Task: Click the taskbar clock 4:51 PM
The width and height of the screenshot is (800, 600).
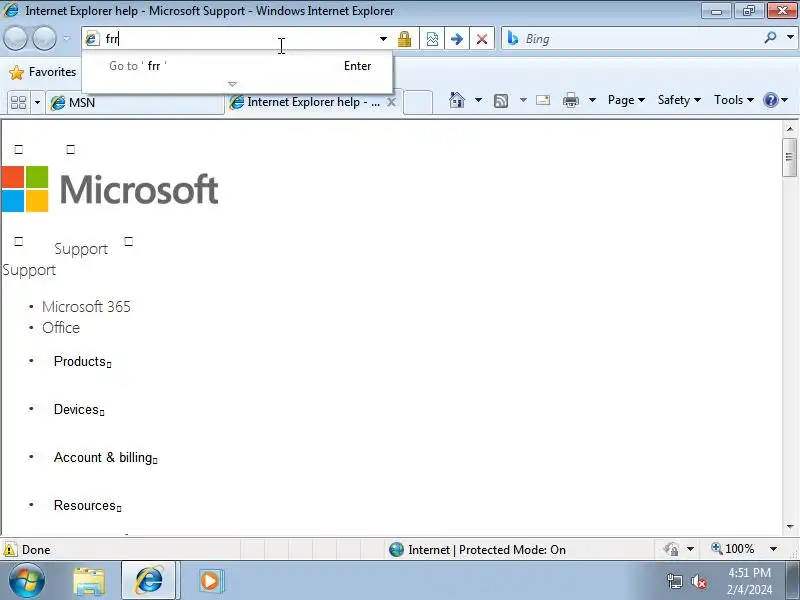Action: pos(749,572)
